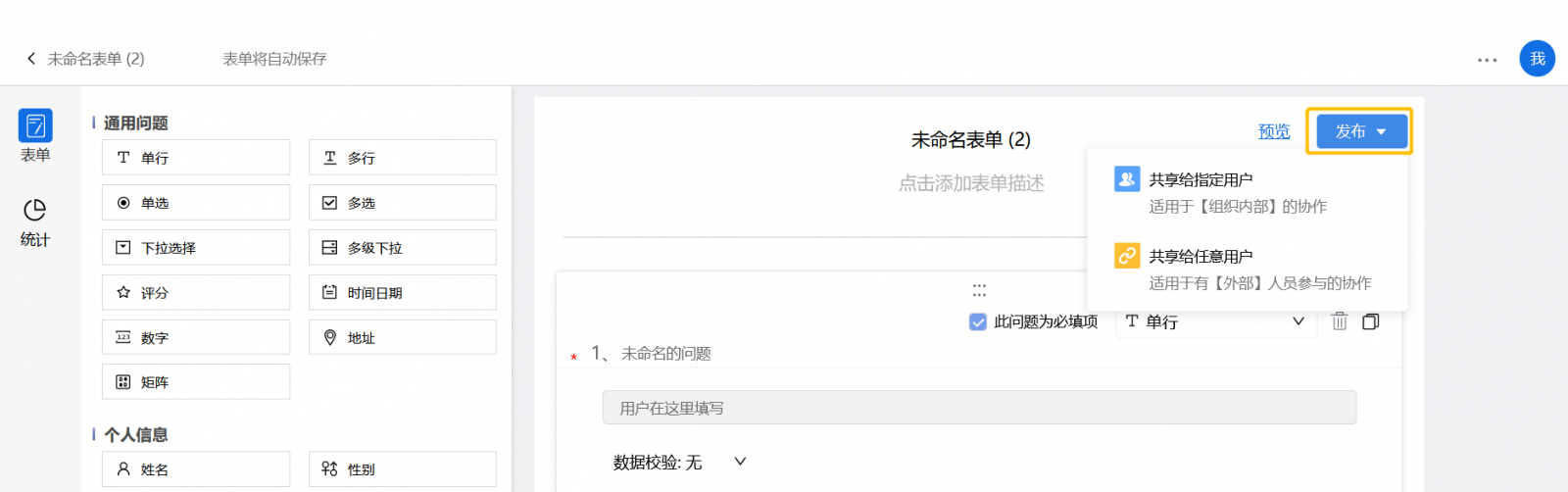1568x492 pixels.
Task: Add a 单选 radio question type
Action: (196, 202)
